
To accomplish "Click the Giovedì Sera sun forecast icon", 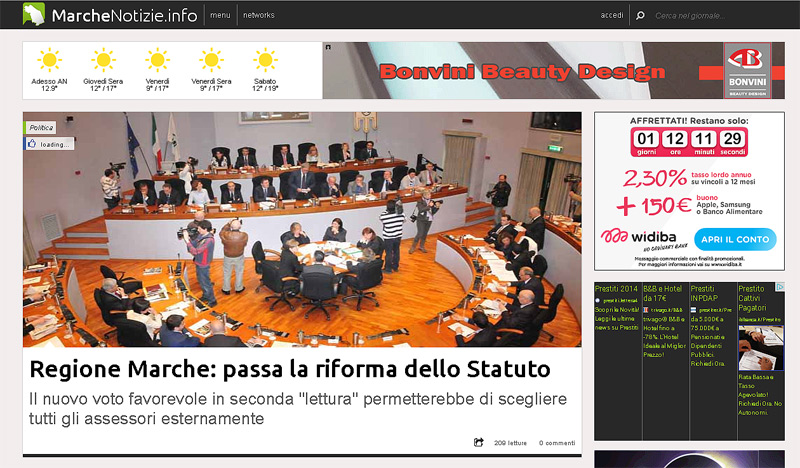I will [x=103, y=59].
